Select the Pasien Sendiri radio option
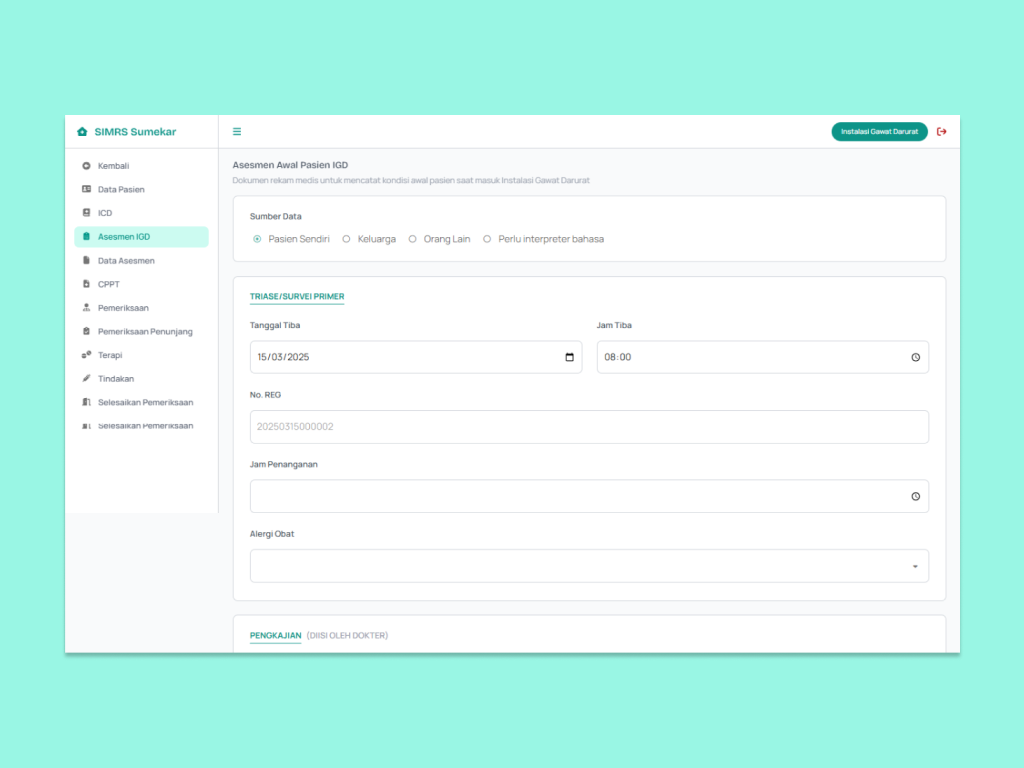 tap(257, 239)
